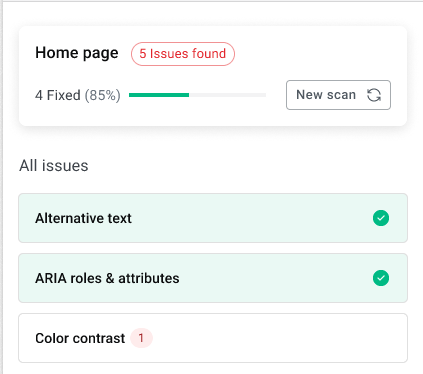Click the New scan button

pos(338,95)
